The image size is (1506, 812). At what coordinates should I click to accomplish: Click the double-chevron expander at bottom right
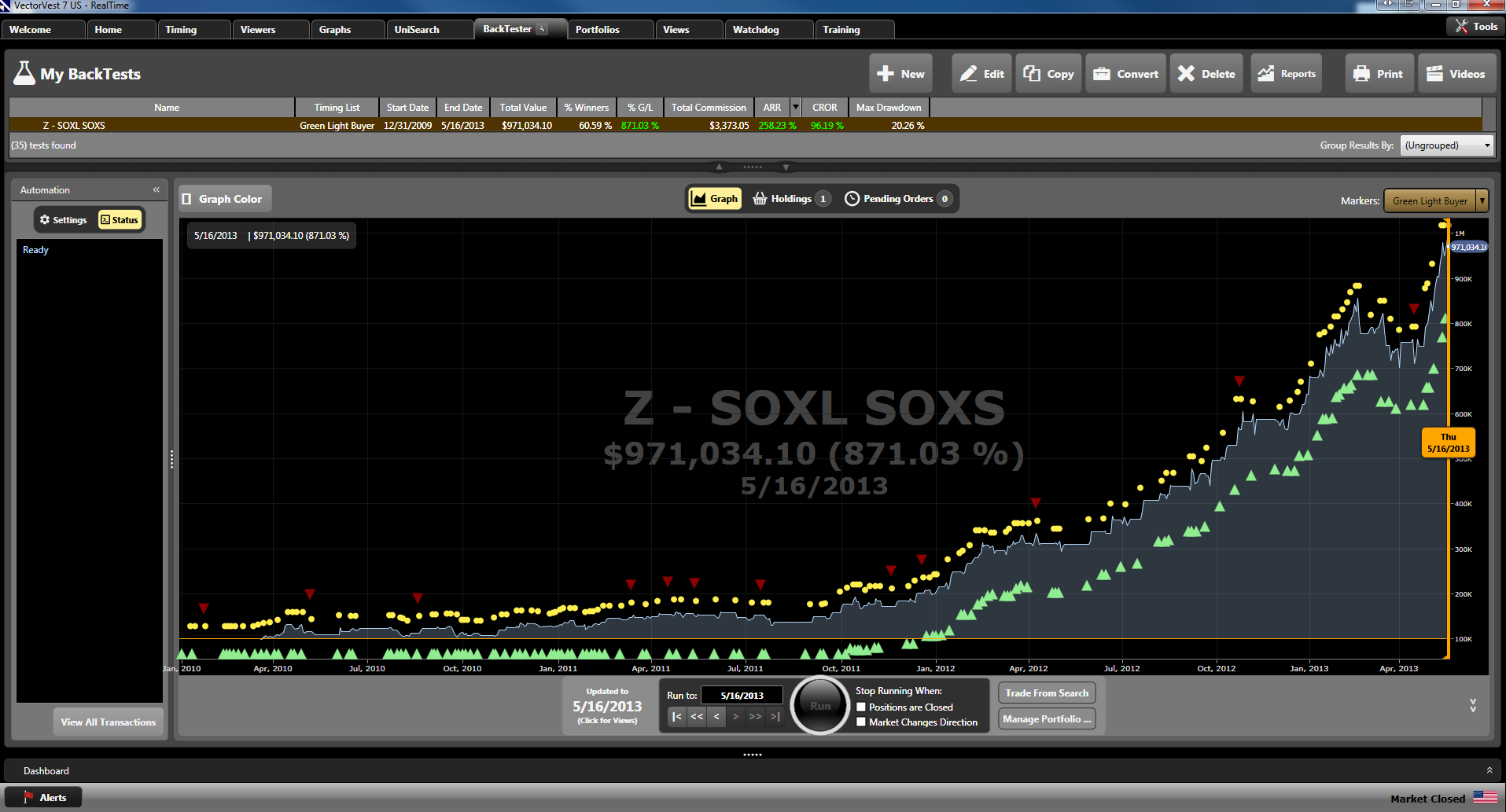[1473, 705]
